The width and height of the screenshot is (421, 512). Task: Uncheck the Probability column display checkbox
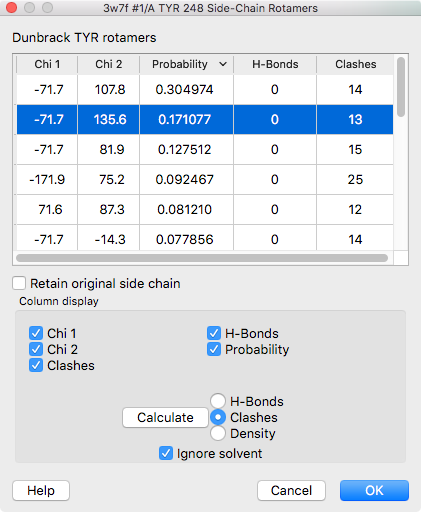click(214, 349)
